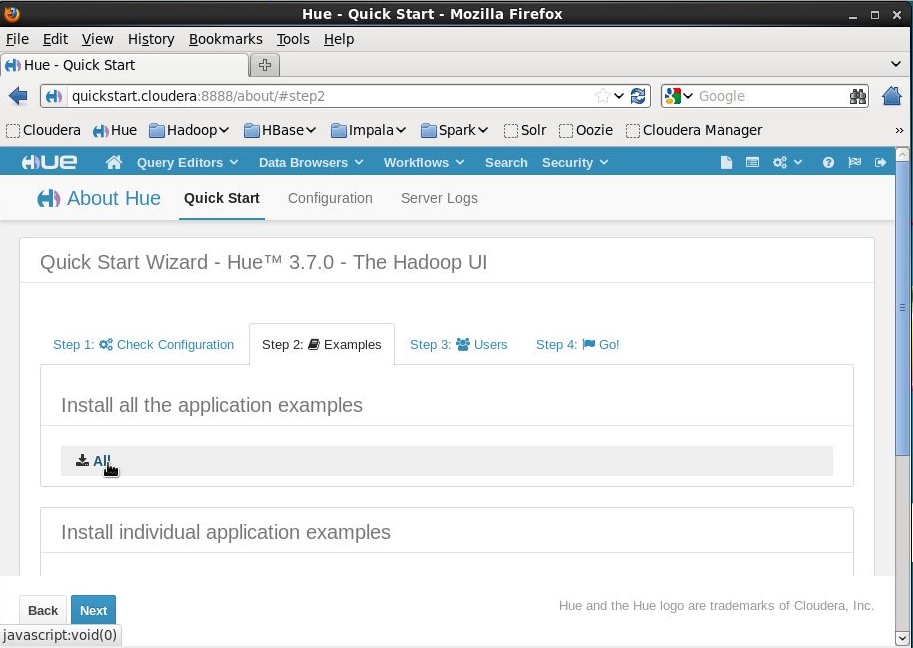This screenshot has width=913, height=648.
Task: Click the Firefox home icon
Action: pyautogui.click(x=891, y=96)
